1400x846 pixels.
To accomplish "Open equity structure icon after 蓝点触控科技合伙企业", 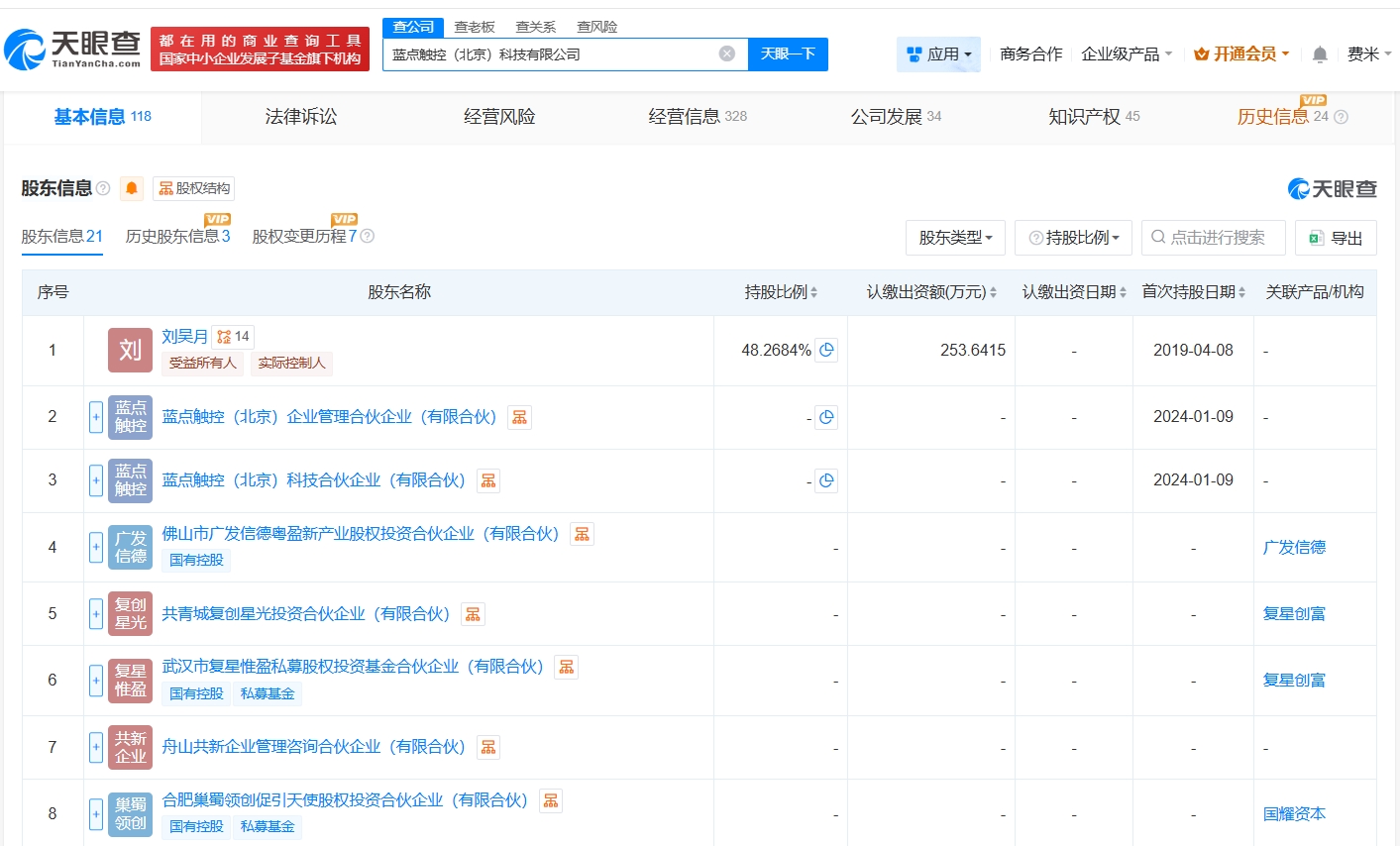I will click(x=488, y=480).
